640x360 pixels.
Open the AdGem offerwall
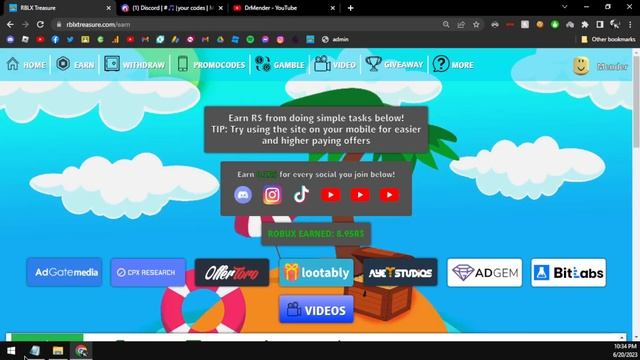point(484,272)
